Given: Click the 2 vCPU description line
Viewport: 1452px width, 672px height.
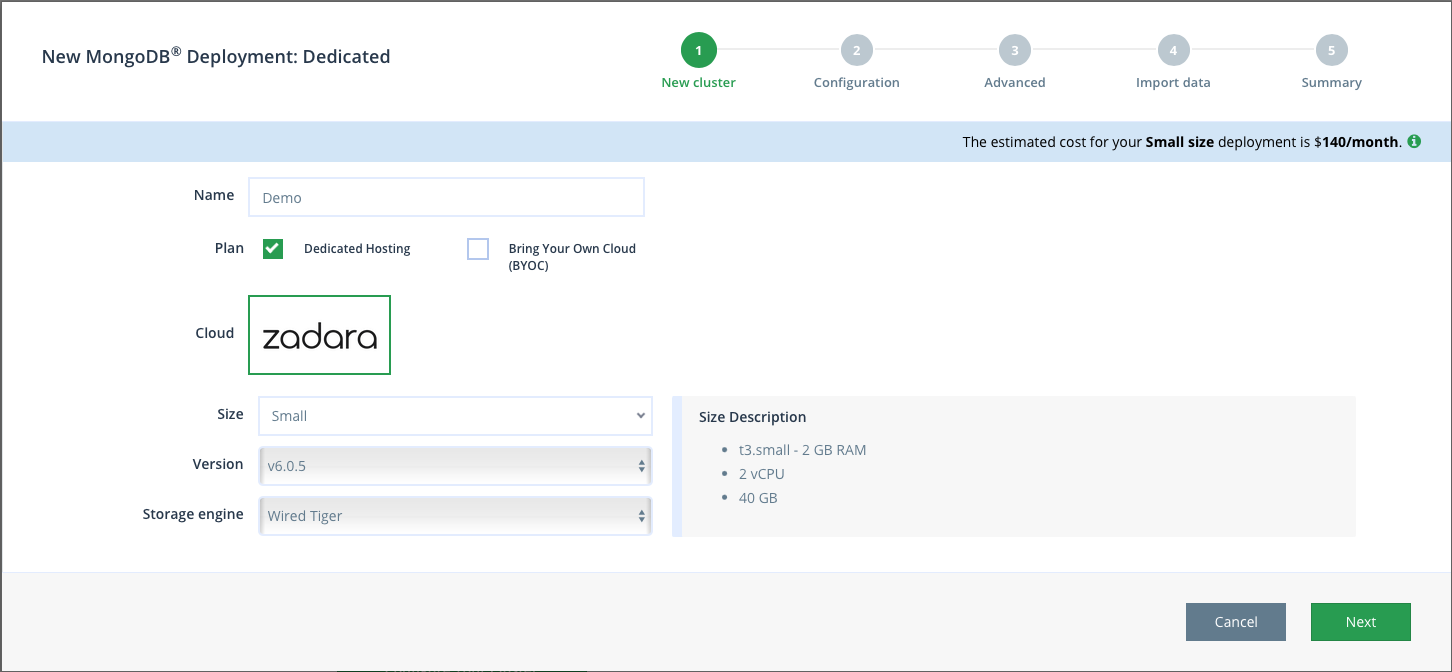Looking at the screenshot, I should click(762, 474).
